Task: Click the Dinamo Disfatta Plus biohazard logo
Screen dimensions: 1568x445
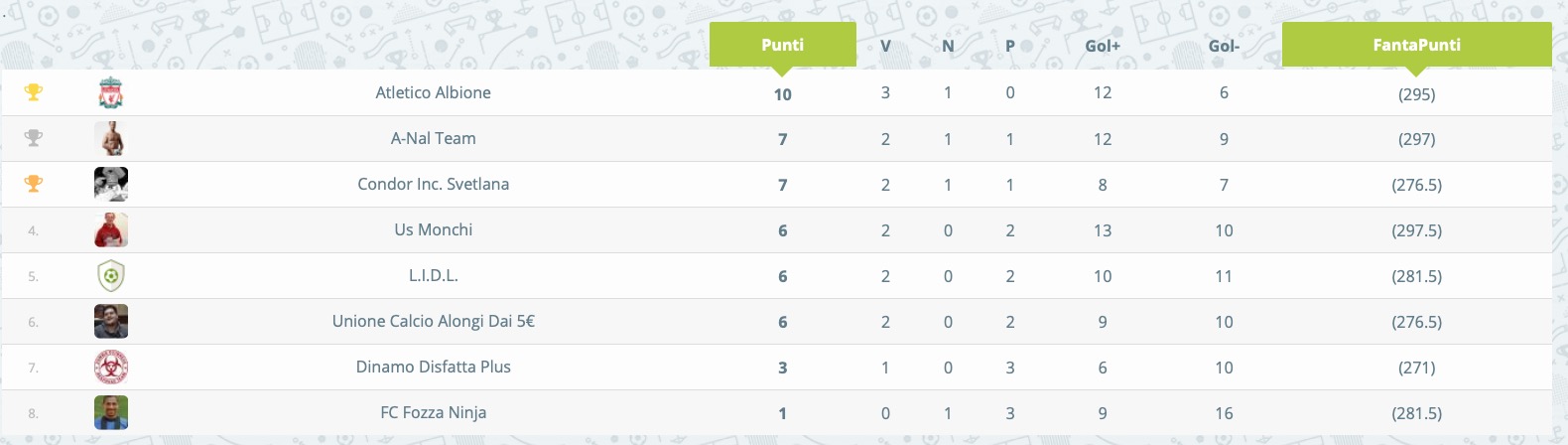Action: point(111,367)
